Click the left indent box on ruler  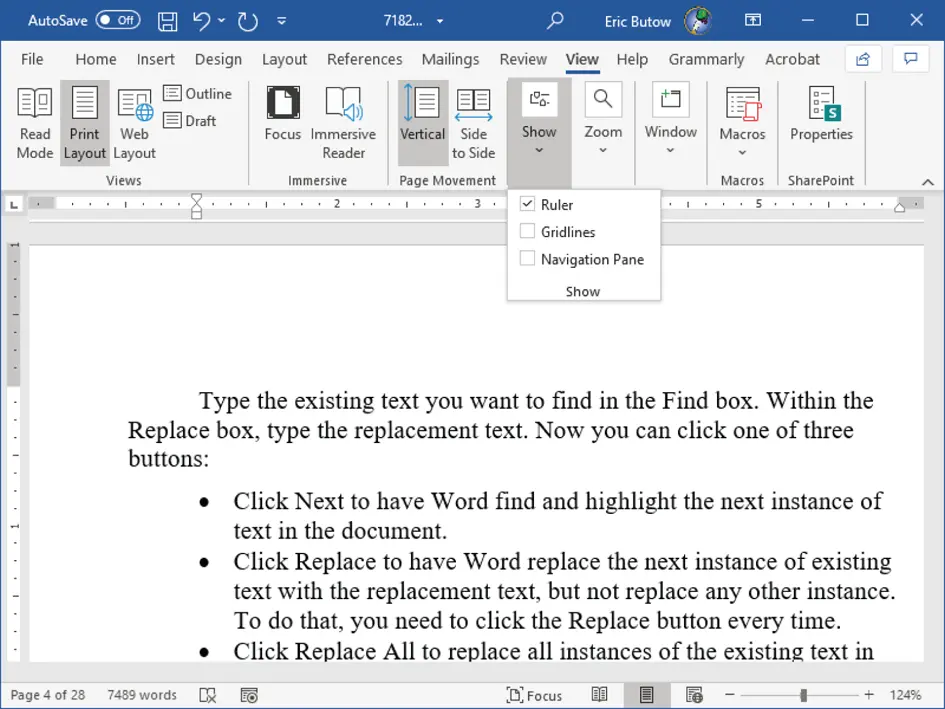(196, 215)
